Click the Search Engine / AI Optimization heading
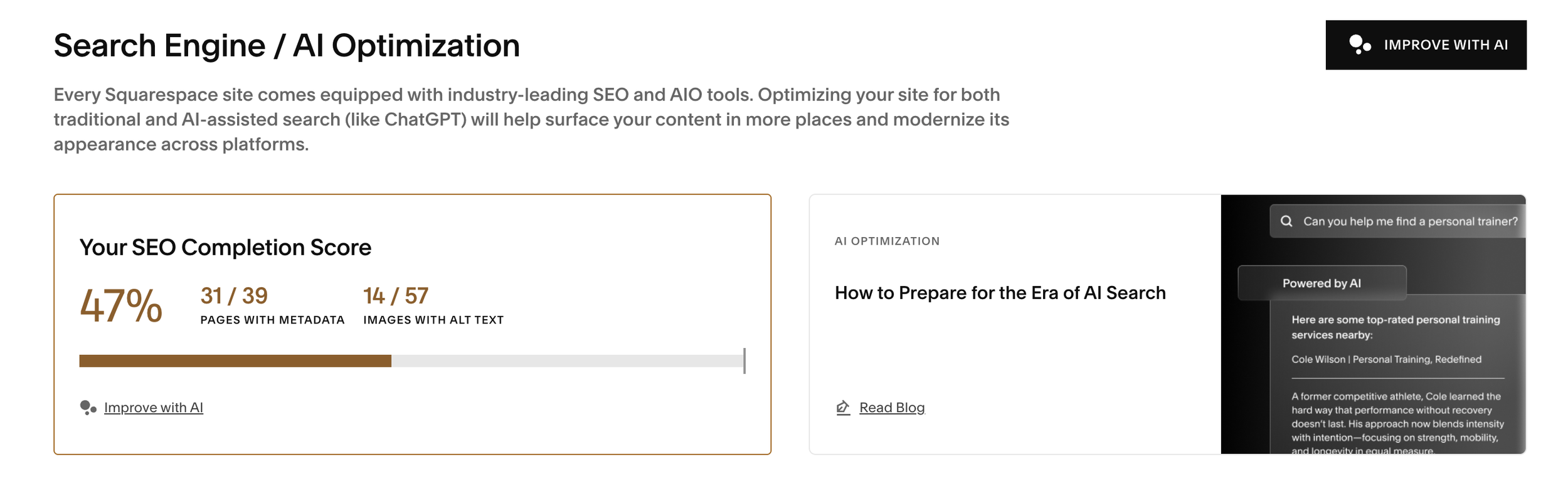This screenshot has height=491, width=1568. (x=287, y=46)
